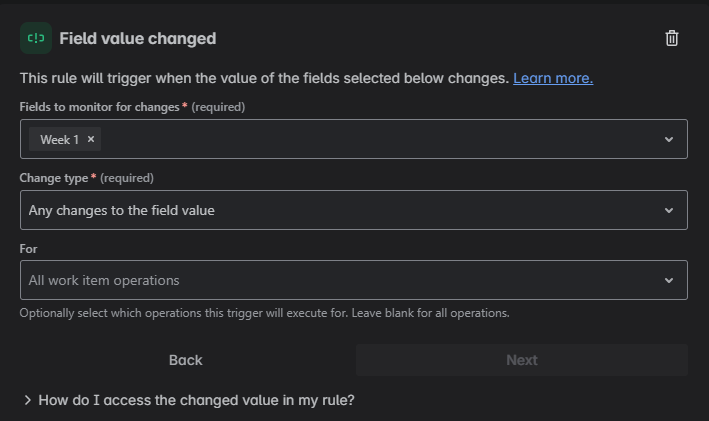The image size is (709, 421).
Task: Remove the Week 1 tag with its ×
Action: coord(91,140)
